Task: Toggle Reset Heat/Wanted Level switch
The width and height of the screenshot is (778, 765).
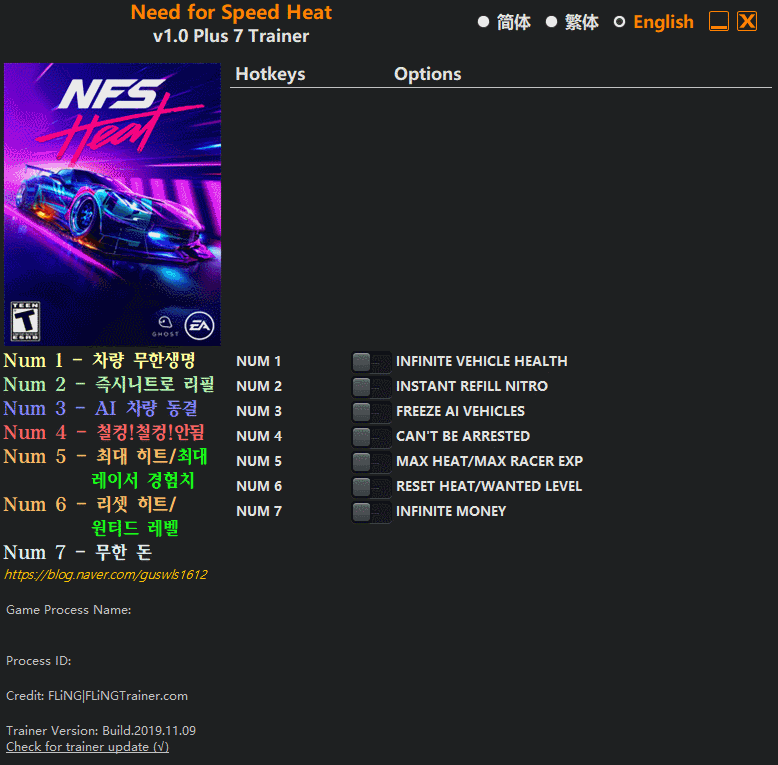Action: [x=371, y=487]
